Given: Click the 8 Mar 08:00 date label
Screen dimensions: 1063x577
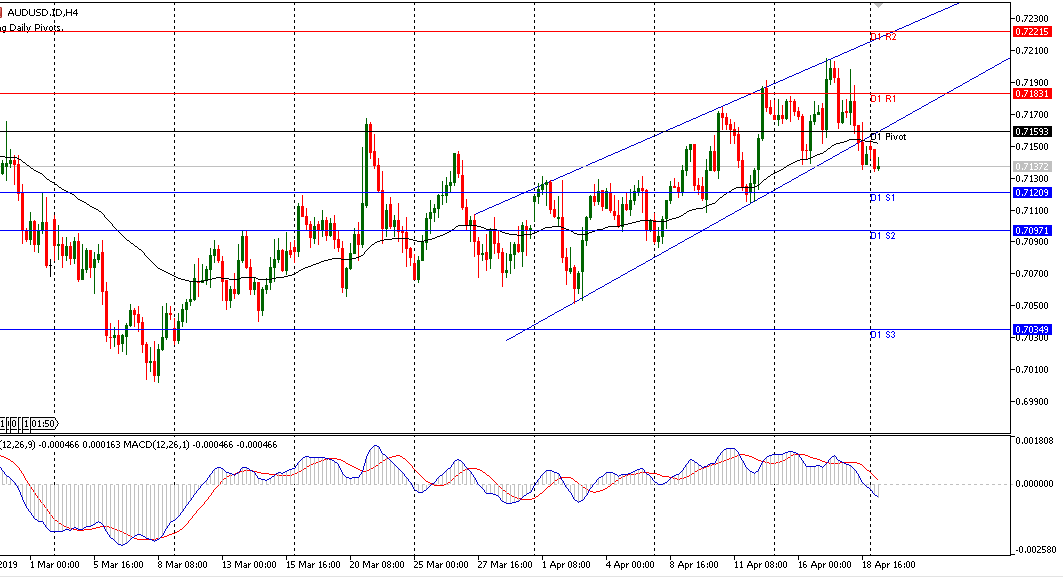Looking at the screenshot, I should pyautogui.click(x=182, y=564).
